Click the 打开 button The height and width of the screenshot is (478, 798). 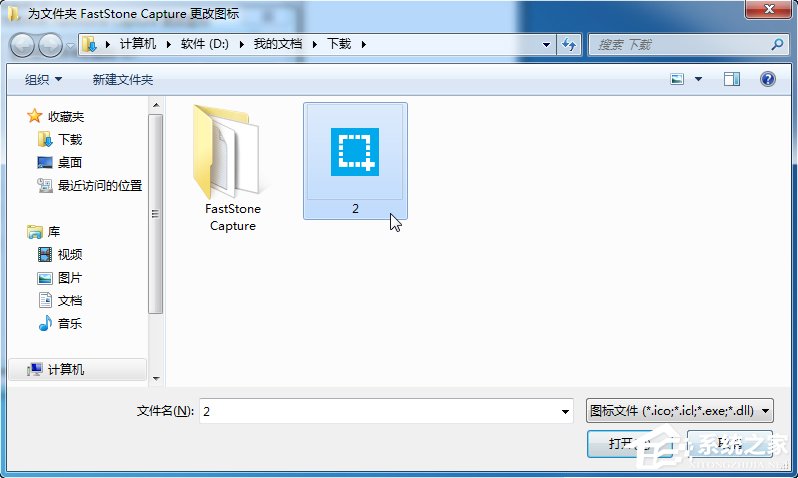coord(629,443)
